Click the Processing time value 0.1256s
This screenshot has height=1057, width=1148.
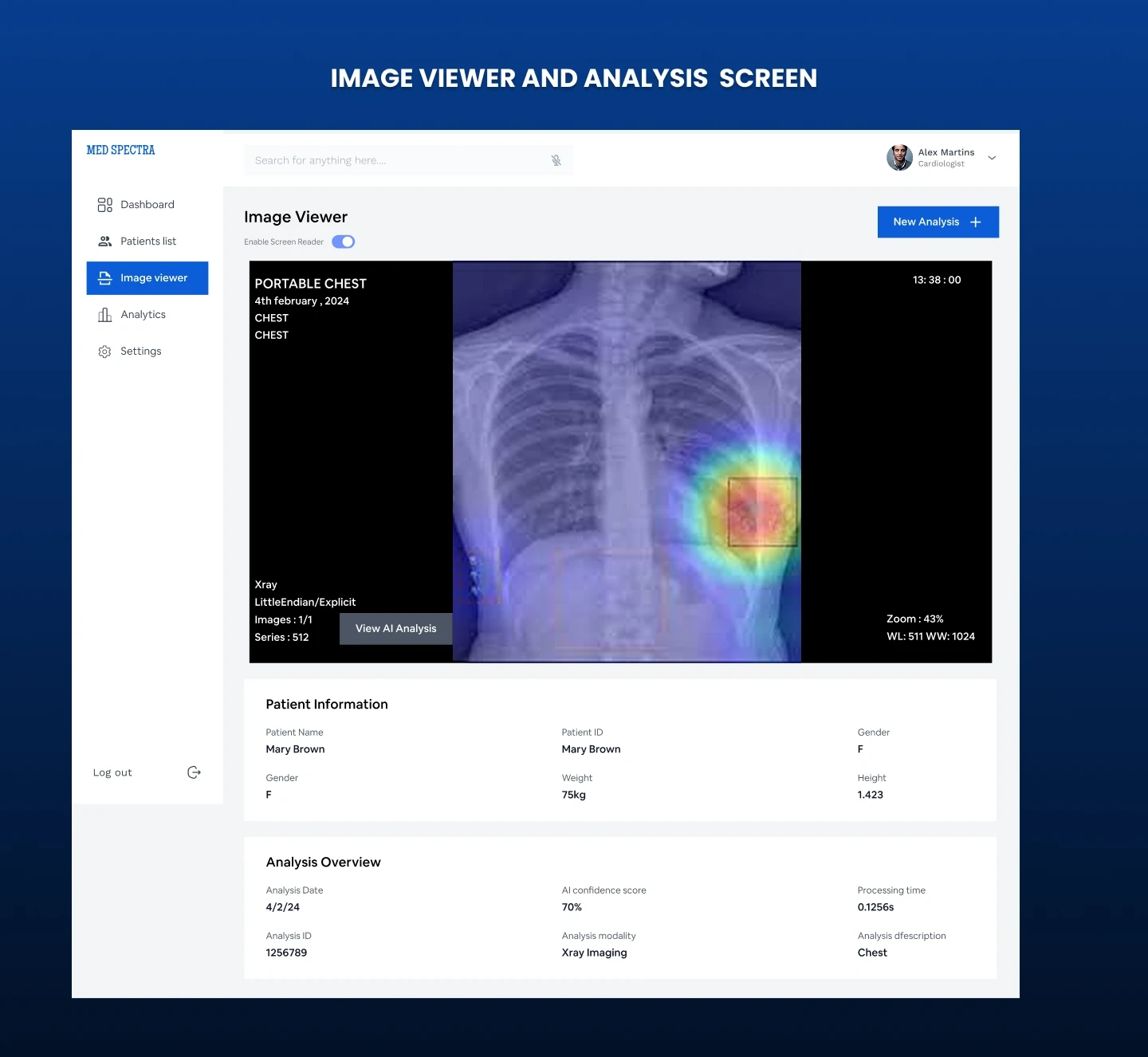(x=876, y=907)
